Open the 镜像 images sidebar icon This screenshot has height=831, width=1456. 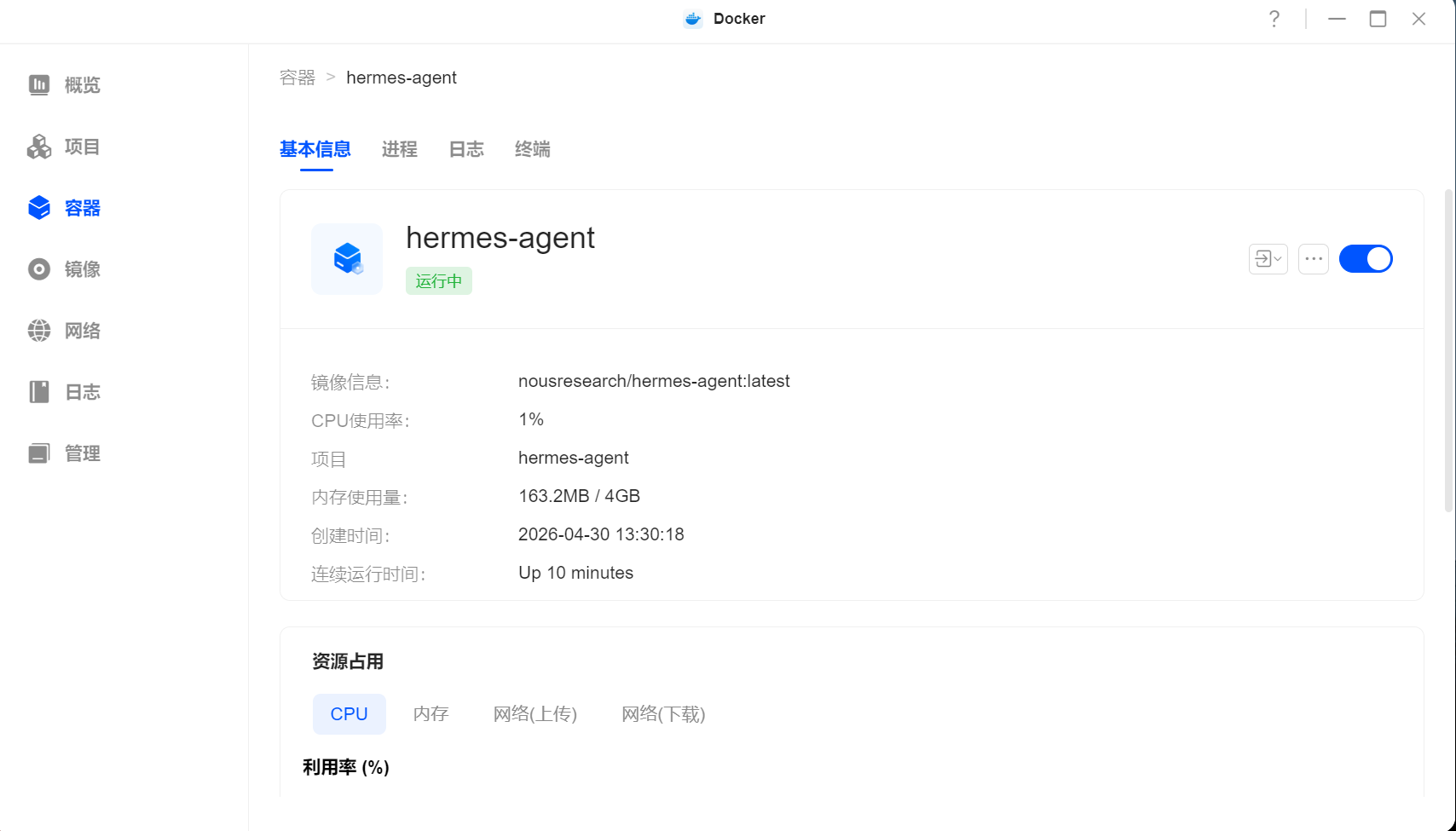coord(39,269)
